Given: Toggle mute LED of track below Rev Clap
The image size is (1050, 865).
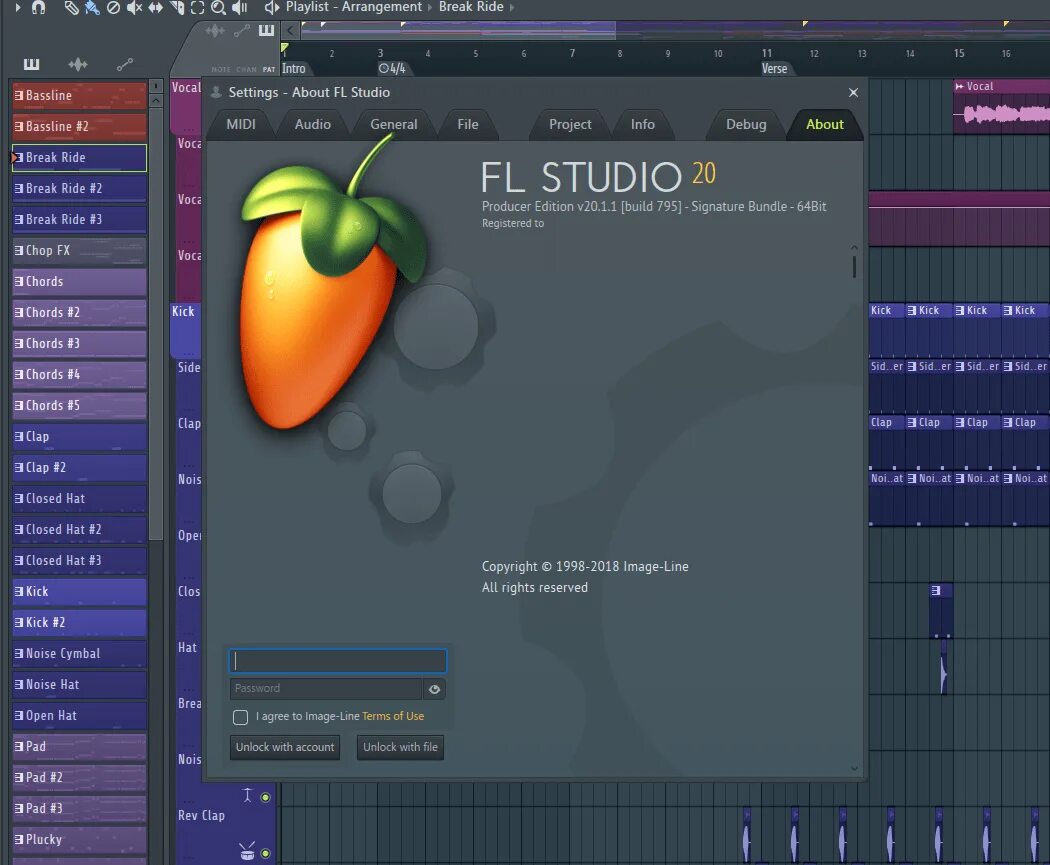Looking at the screenshot, I should (266, 854).
